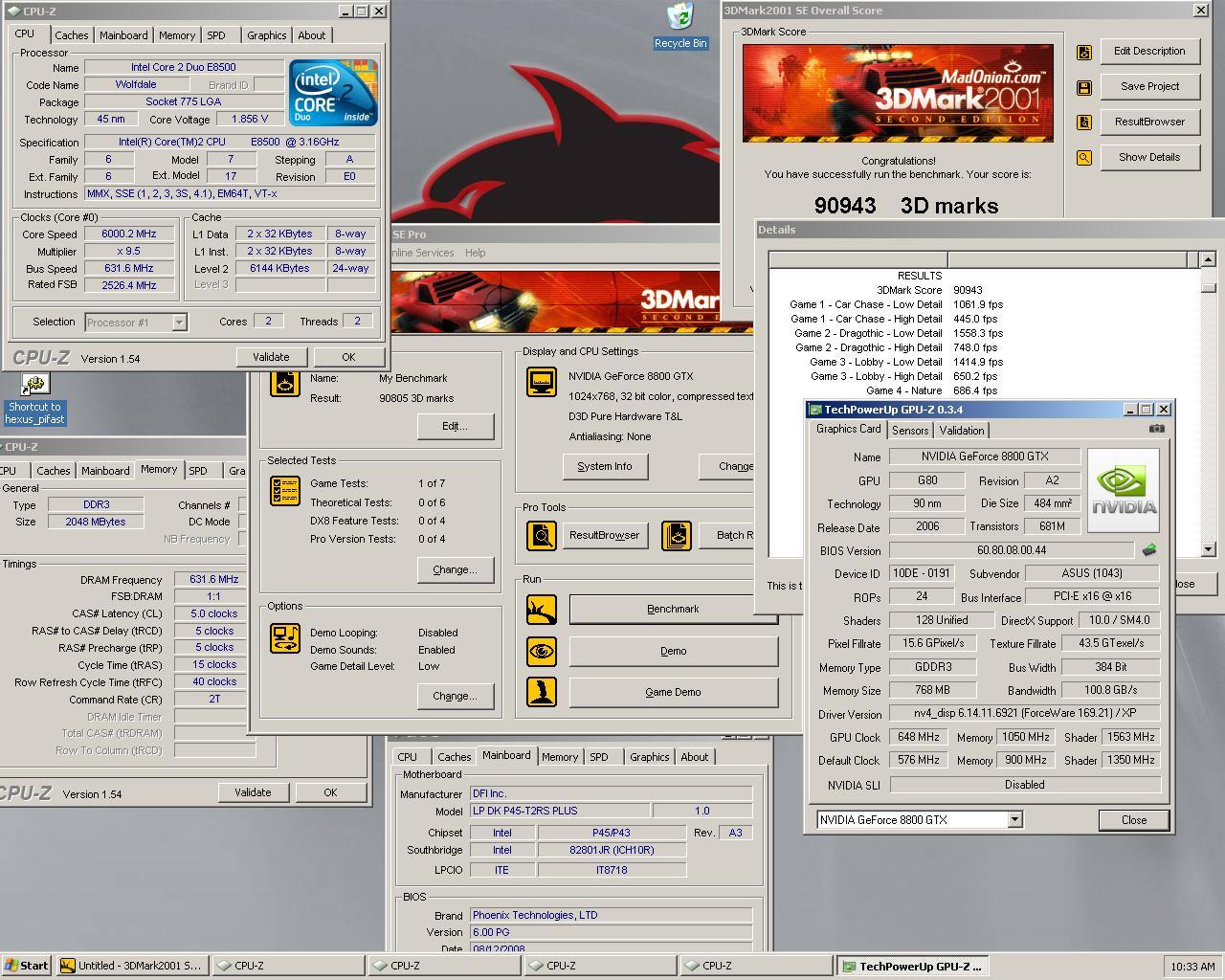Open the hexus_pifast shortcut icon
The width and height of the screenshot is (1225, 980).
tap(35, 400)
